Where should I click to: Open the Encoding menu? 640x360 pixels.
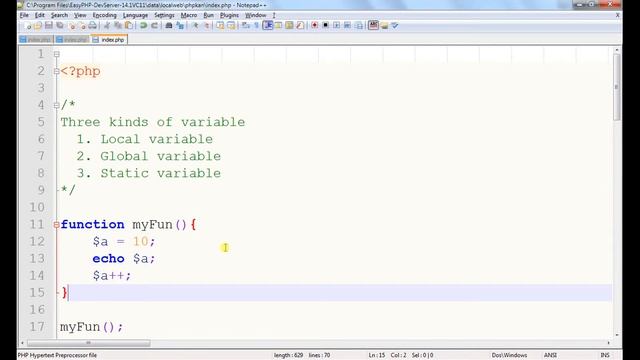click(x=104, y=15)
